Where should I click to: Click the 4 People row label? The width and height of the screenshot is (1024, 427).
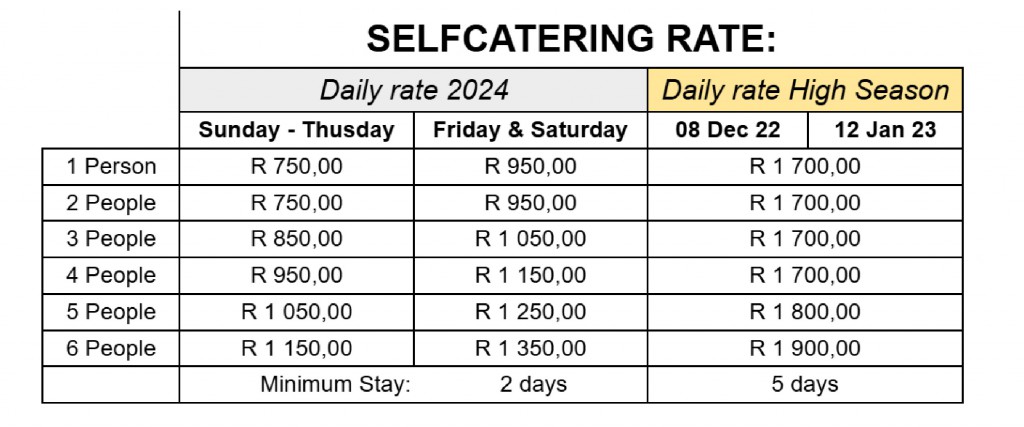(x=111, y=275)
